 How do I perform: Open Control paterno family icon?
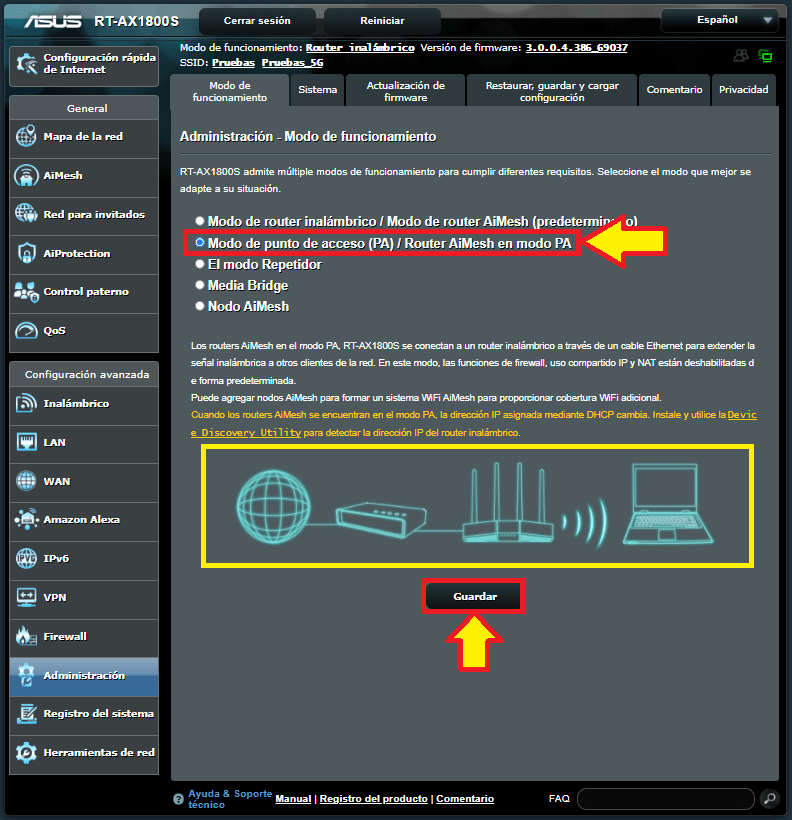click(27, 293)
